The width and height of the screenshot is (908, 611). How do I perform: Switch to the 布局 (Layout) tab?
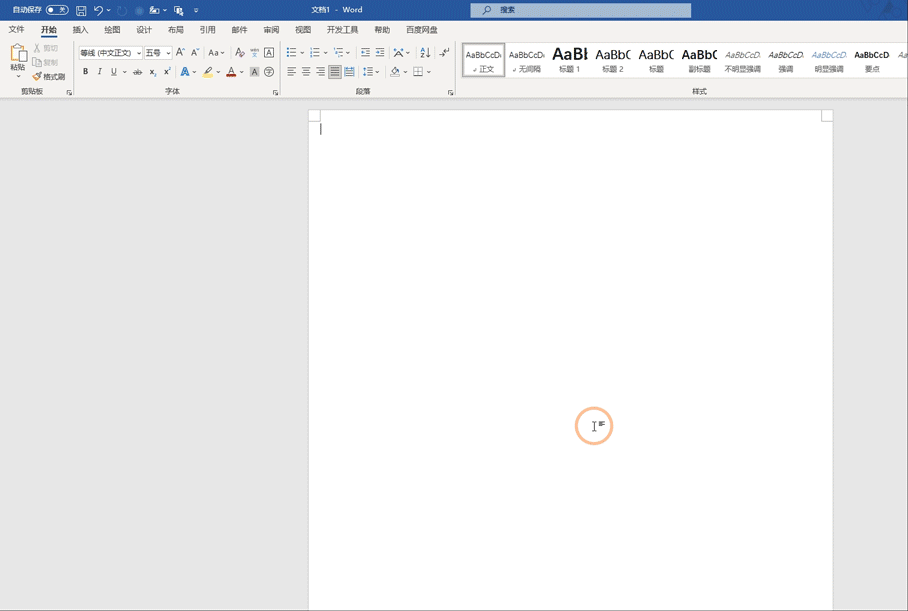pos(175,30)
